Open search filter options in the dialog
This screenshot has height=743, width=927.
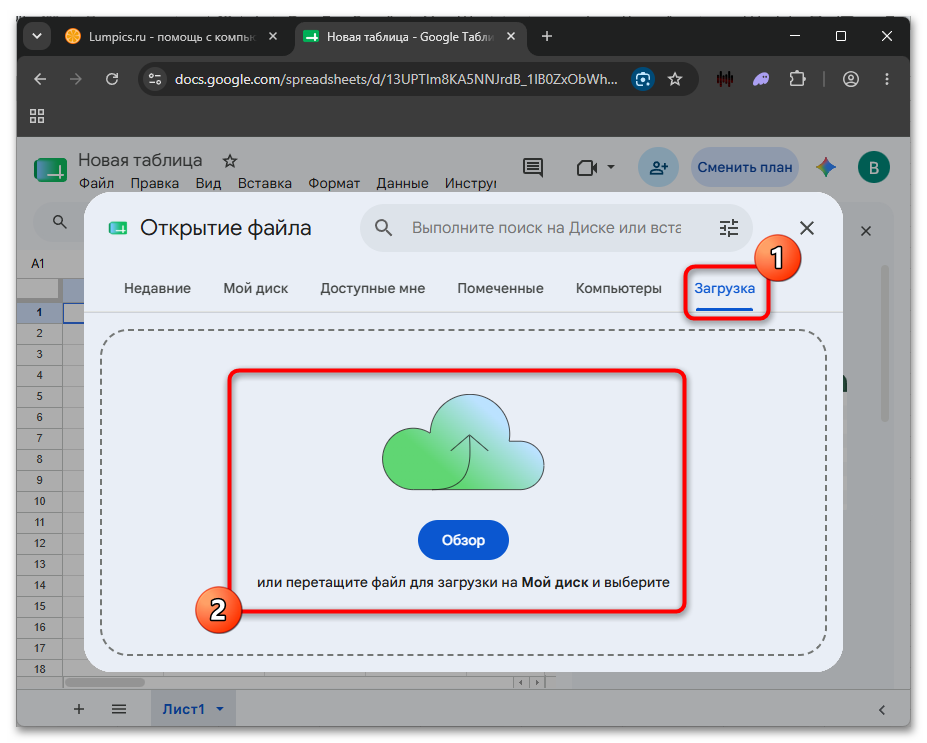tap(728, 228)
